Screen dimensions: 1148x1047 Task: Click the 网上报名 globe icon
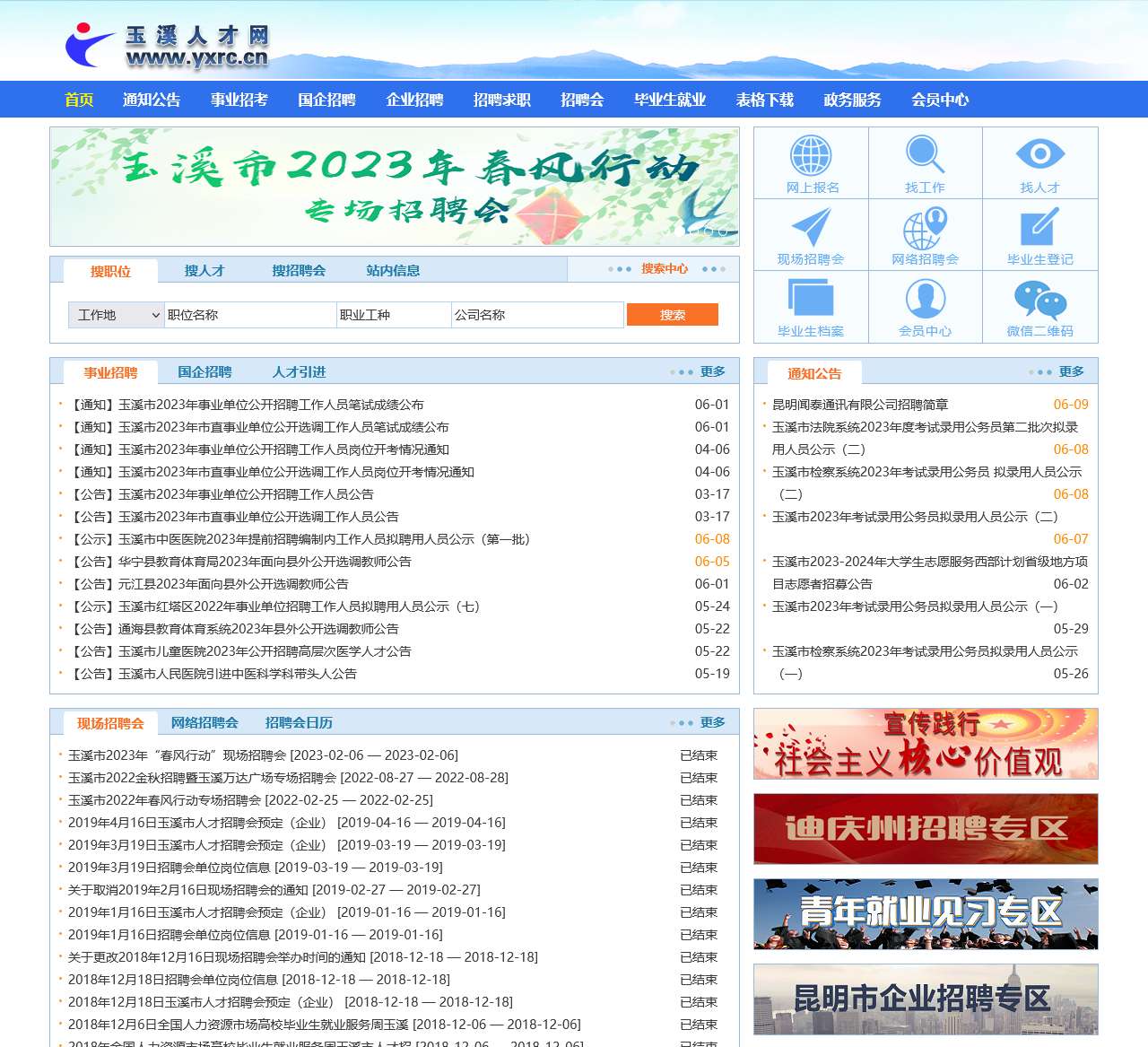pyautogui.click(x=811, y=161)
